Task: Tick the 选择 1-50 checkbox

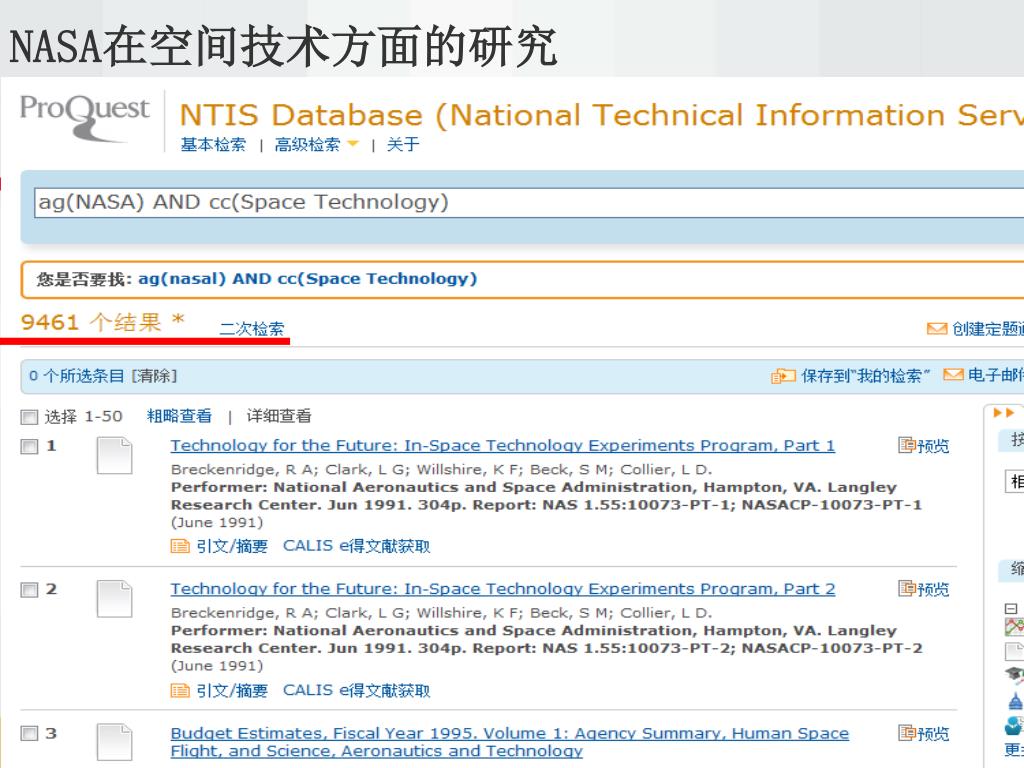Action: coord(29,417)
